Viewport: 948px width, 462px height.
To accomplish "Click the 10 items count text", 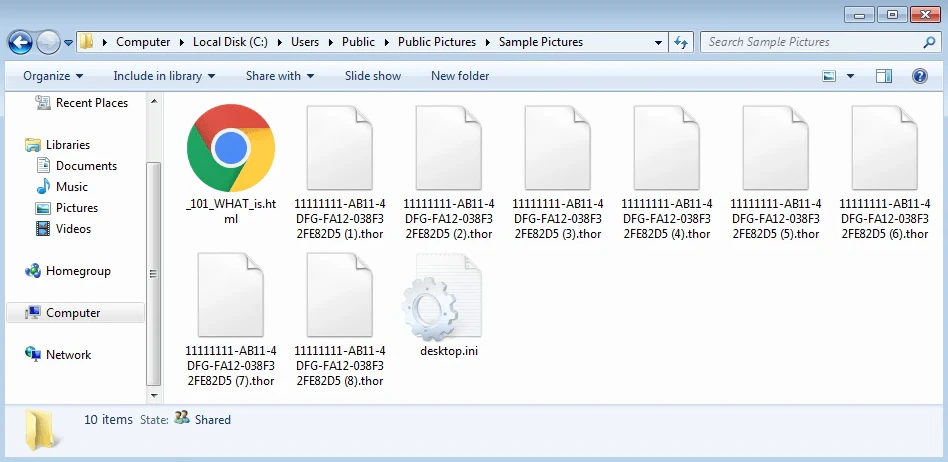I will coord(108,419).
